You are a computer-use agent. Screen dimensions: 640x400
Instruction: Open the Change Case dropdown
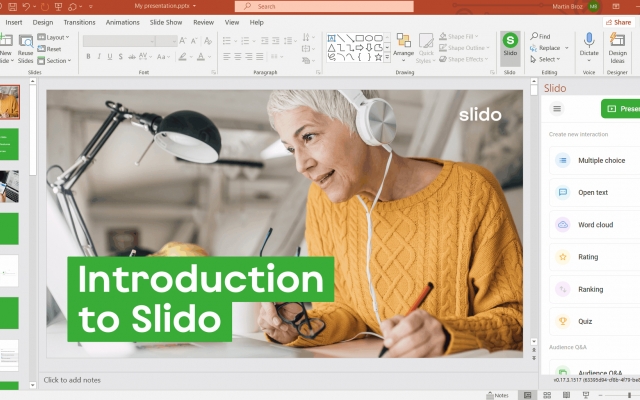click(163, 56)
